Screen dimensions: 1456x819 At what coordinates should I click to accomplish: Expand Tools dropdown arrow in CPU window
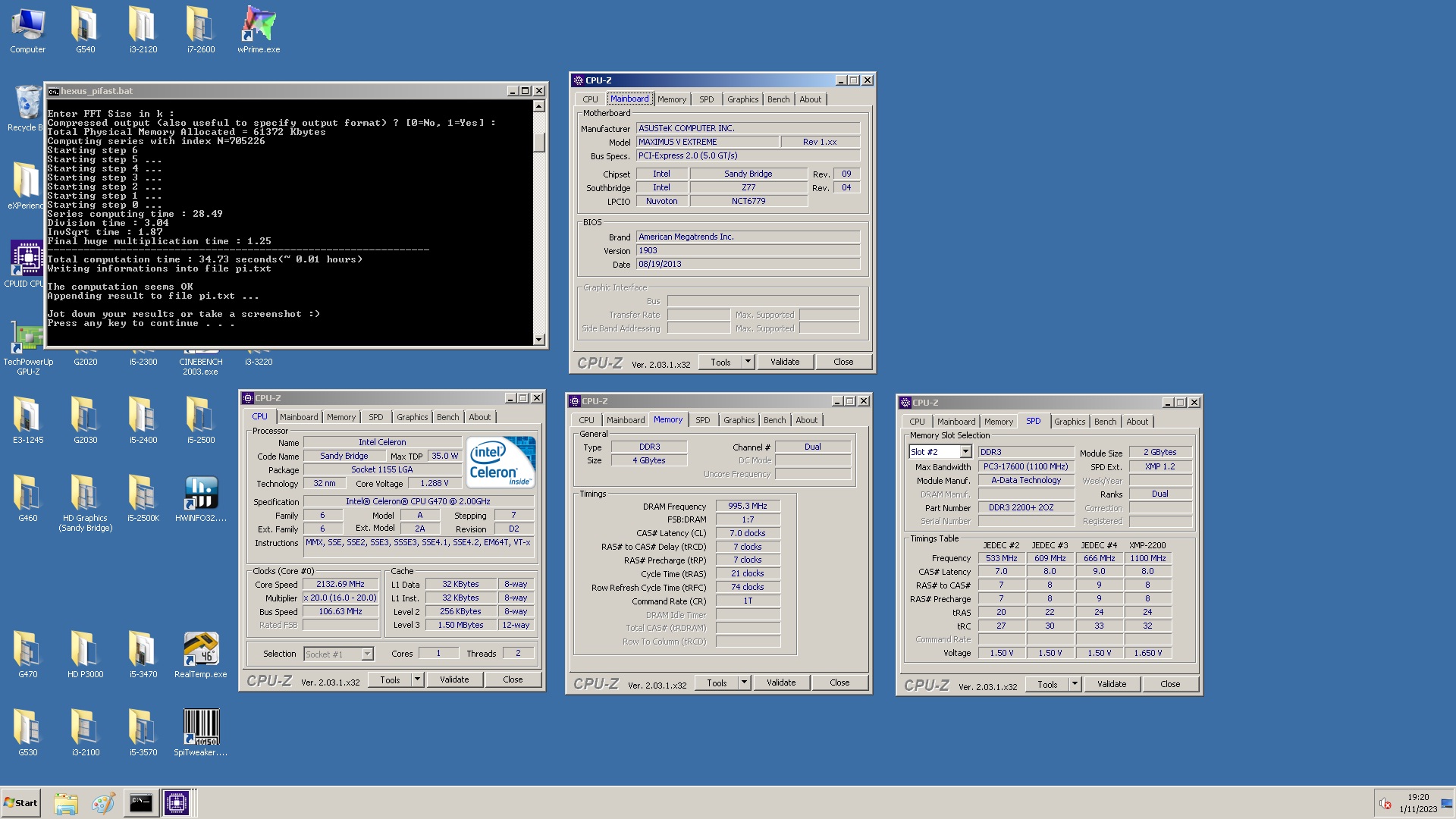[x=417, y=679]
